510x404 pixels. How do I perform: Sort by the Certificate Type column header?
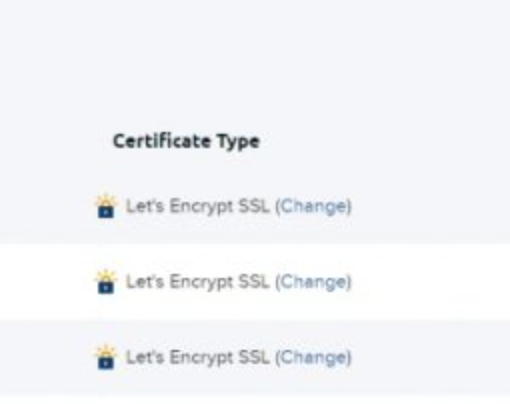click(186, 142)
